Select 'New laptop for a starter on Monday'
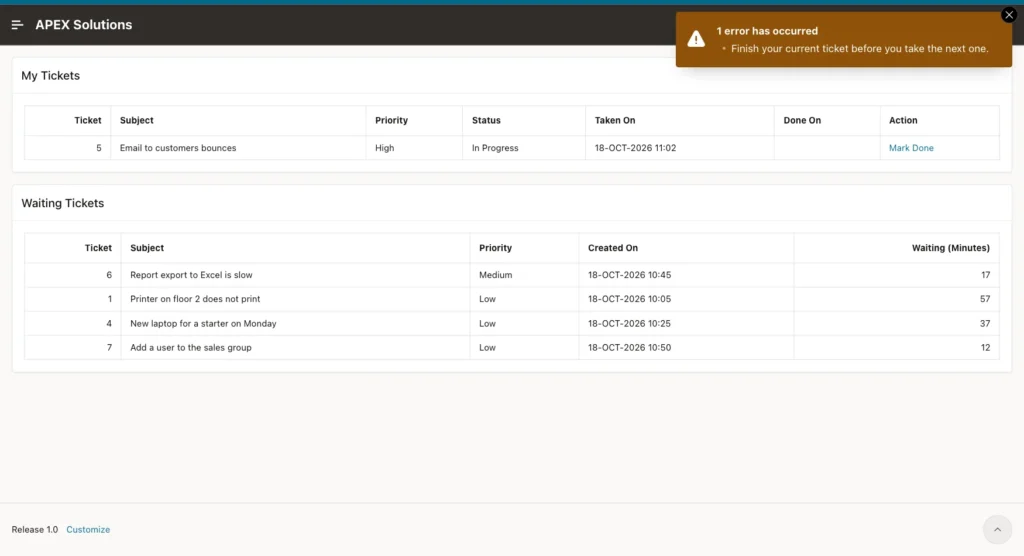 click(203, 323)
